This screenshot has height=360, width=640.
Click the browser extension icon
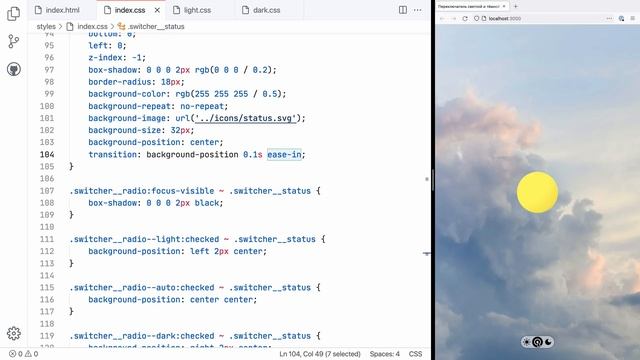(622, 19)
